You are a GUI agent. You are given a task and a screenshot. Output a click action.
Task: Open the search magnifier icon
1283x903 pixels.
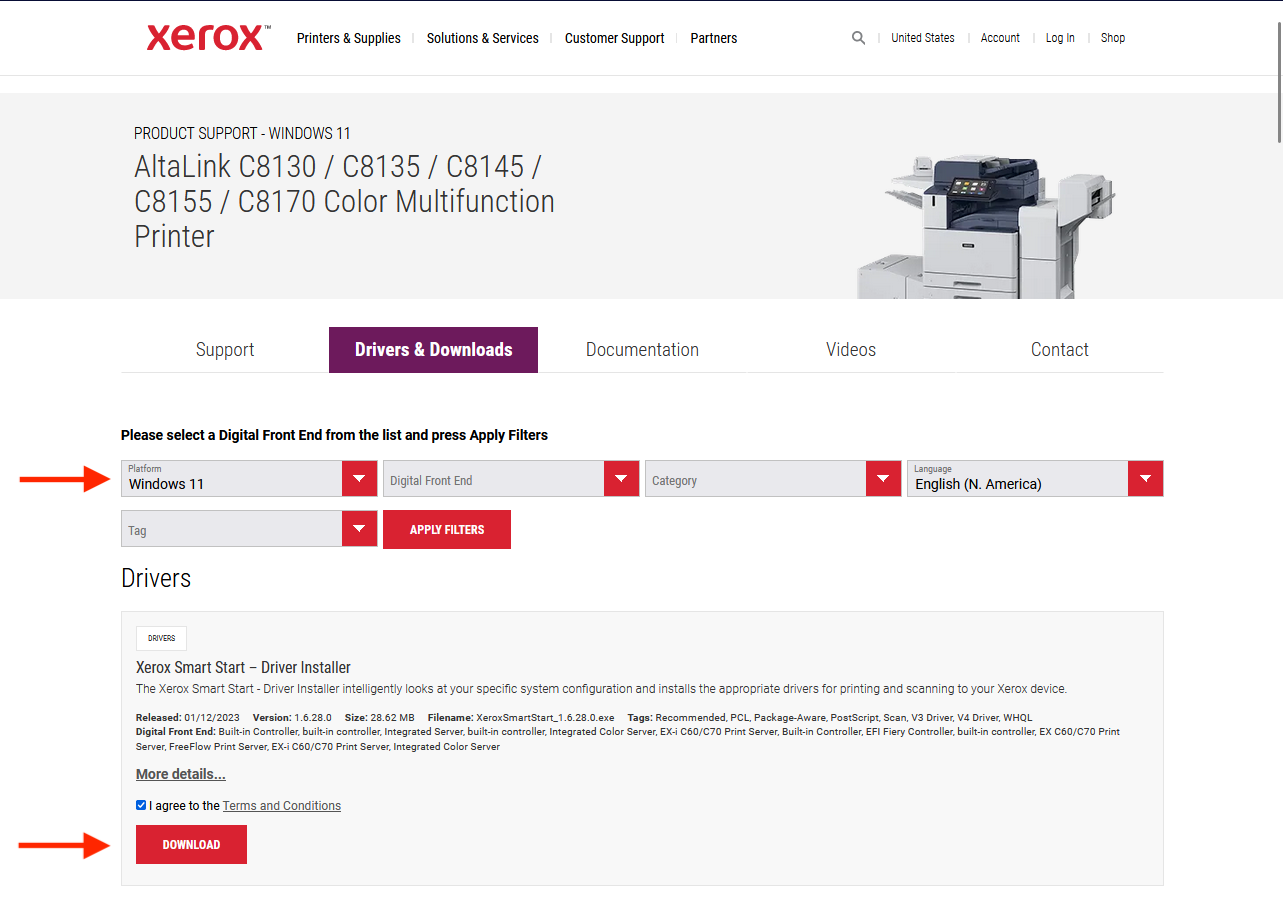click(858, 38)
